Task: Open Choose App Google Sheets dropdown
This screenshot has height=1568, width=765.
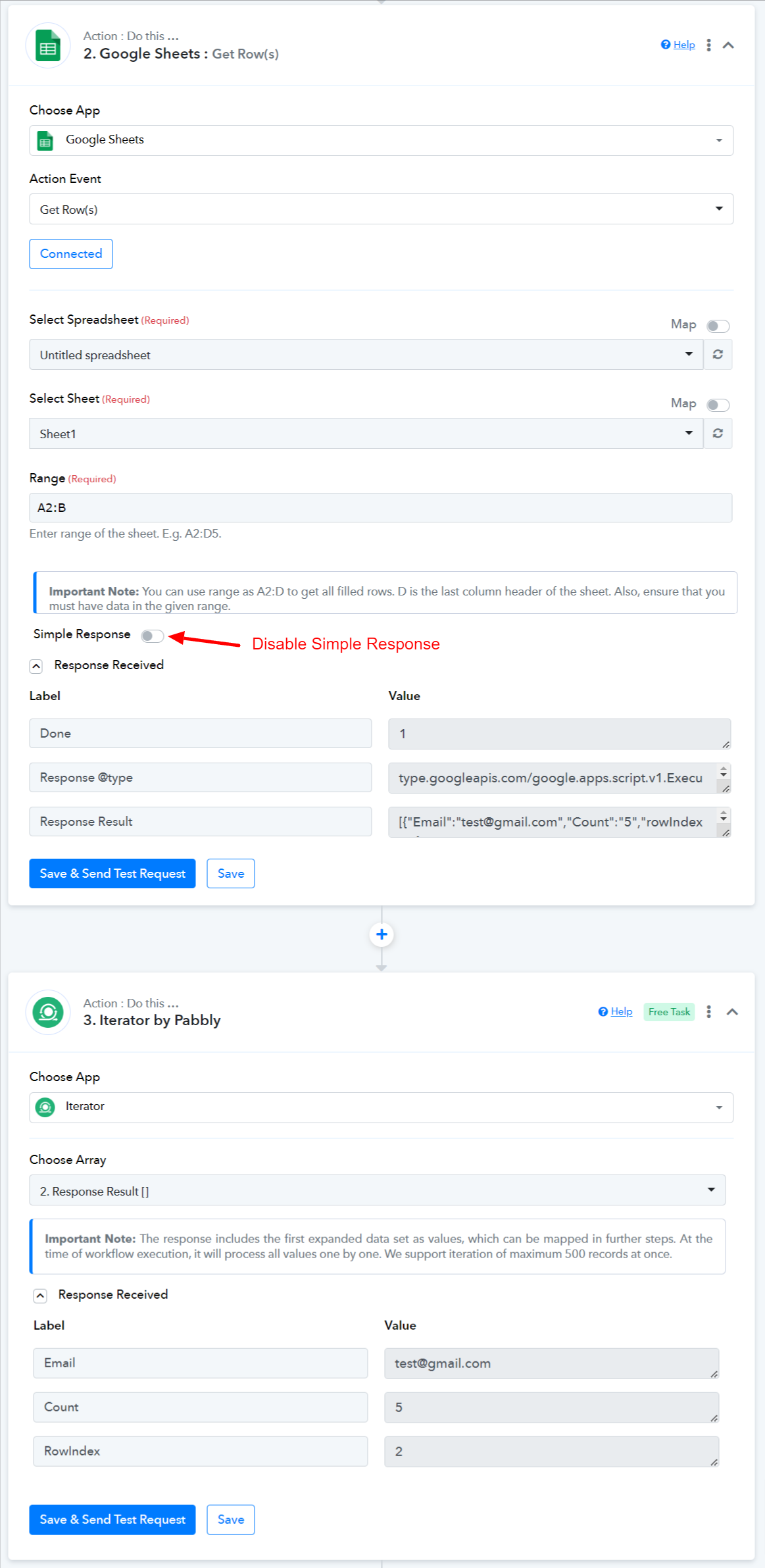Action: [381, 140]
